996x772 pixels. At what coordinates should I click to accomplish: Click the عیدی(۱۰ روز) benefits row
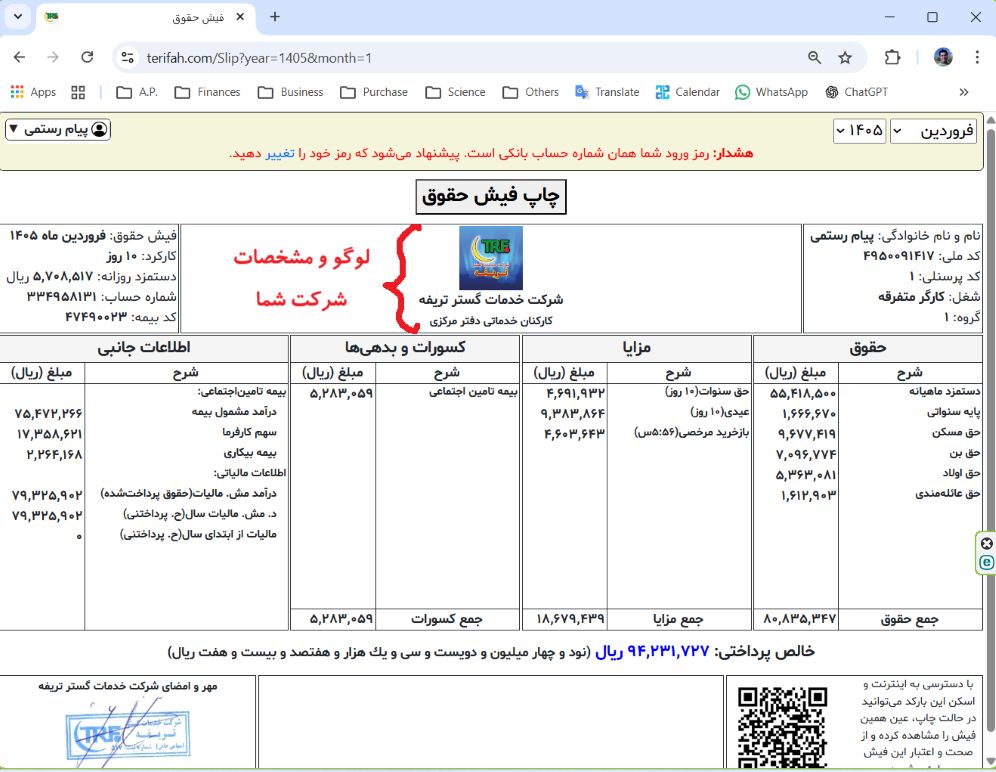[x=636, y=412]
